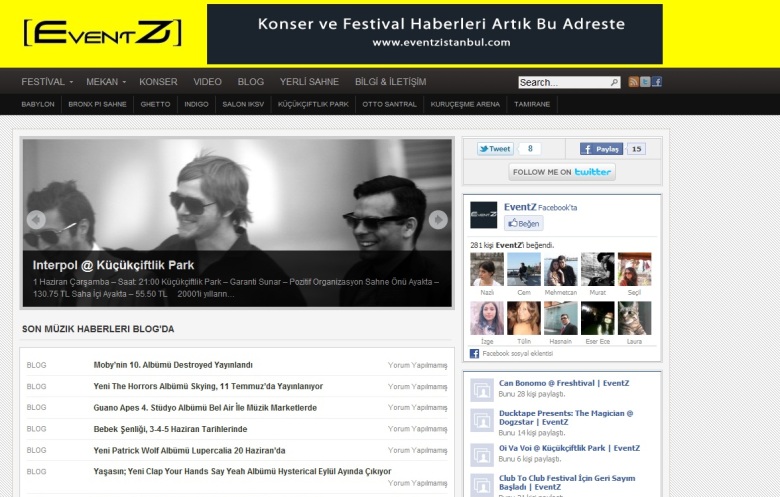
Task: Click Follow me on Twitter button
Action: click(562, 172)
